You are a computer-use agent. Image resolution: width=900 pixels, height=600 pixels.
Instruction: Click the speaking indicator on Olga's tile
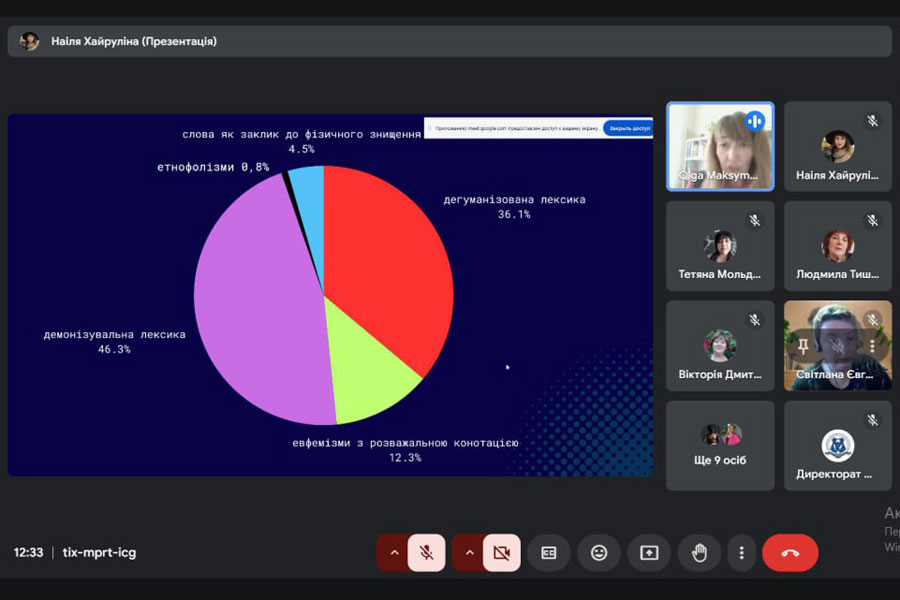tap(755, 121)
